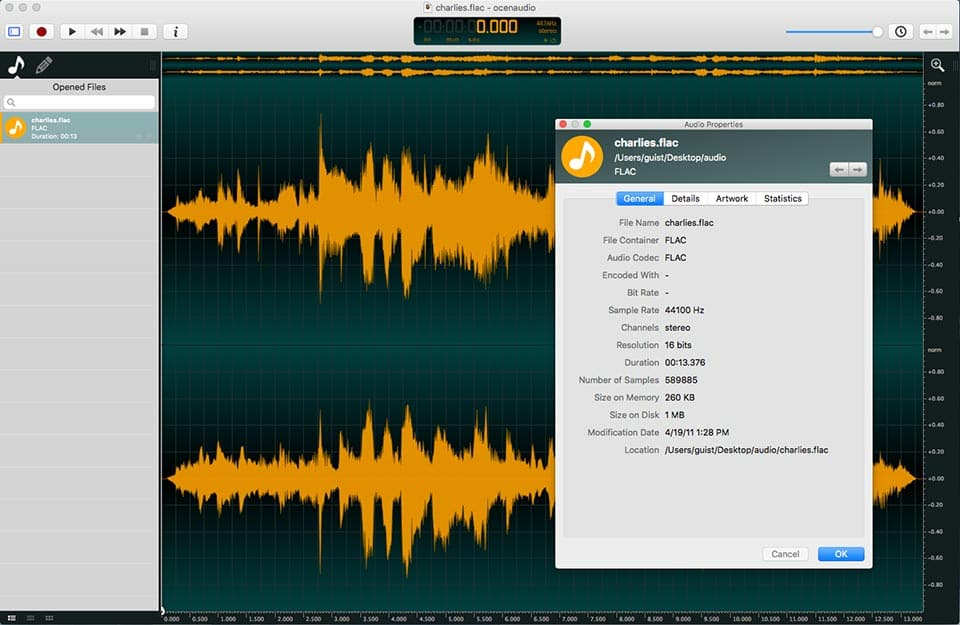Screen dimensions: 960x625
Task: Click the zoom magnifier icon on right panel
Action: tap(938, 64)
